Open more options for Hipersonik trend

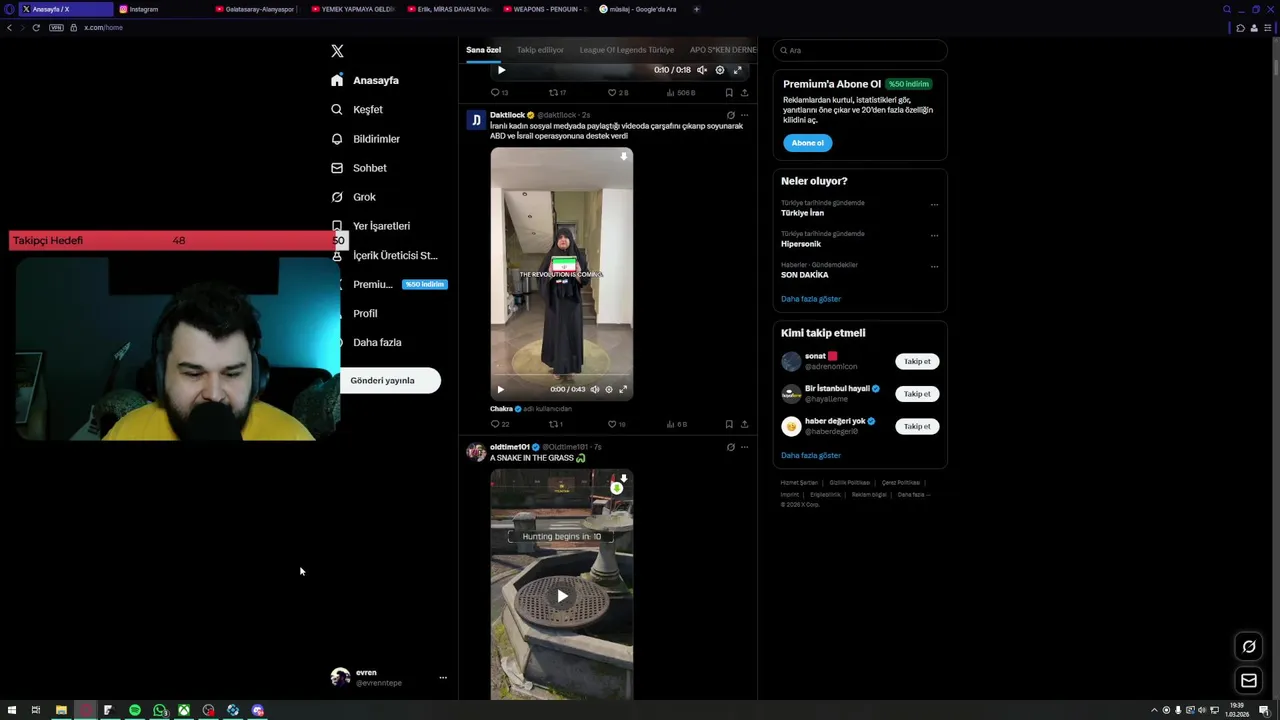pos(934,236)
